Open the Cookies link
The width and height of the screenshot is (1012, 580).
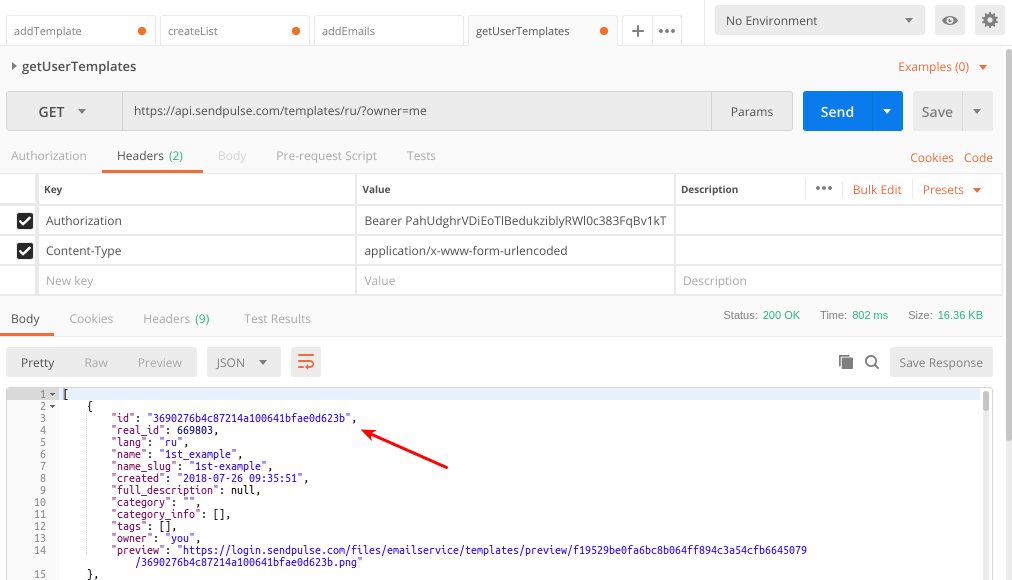point(931,158)
